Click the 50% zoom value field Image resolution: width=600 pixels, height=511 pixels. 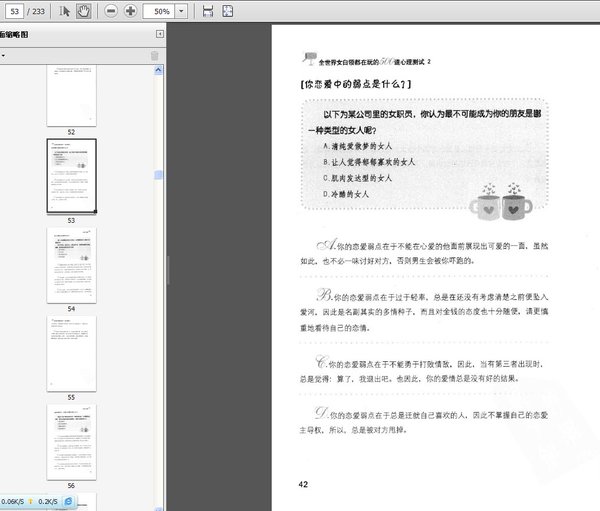pyautogui.click(x=159, y=11)
